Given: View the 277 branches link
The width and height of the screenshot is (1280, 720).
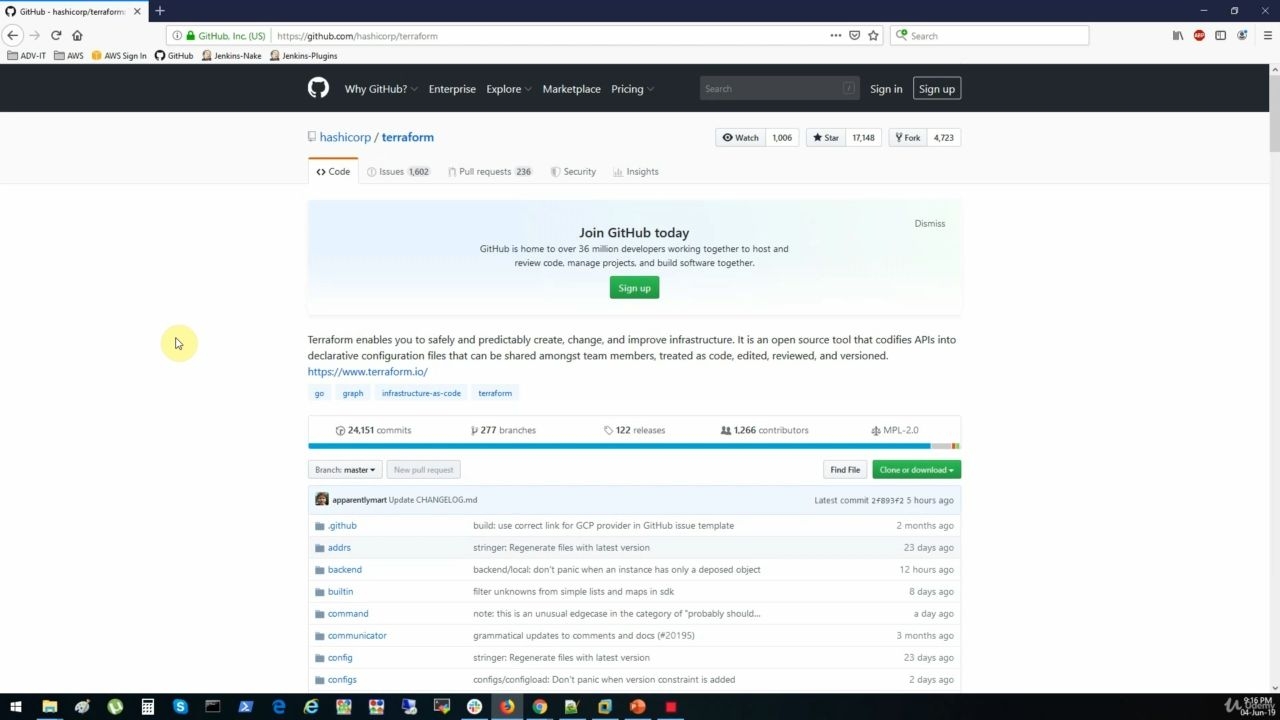Looking at the screenshot, I should pos(504,430).
